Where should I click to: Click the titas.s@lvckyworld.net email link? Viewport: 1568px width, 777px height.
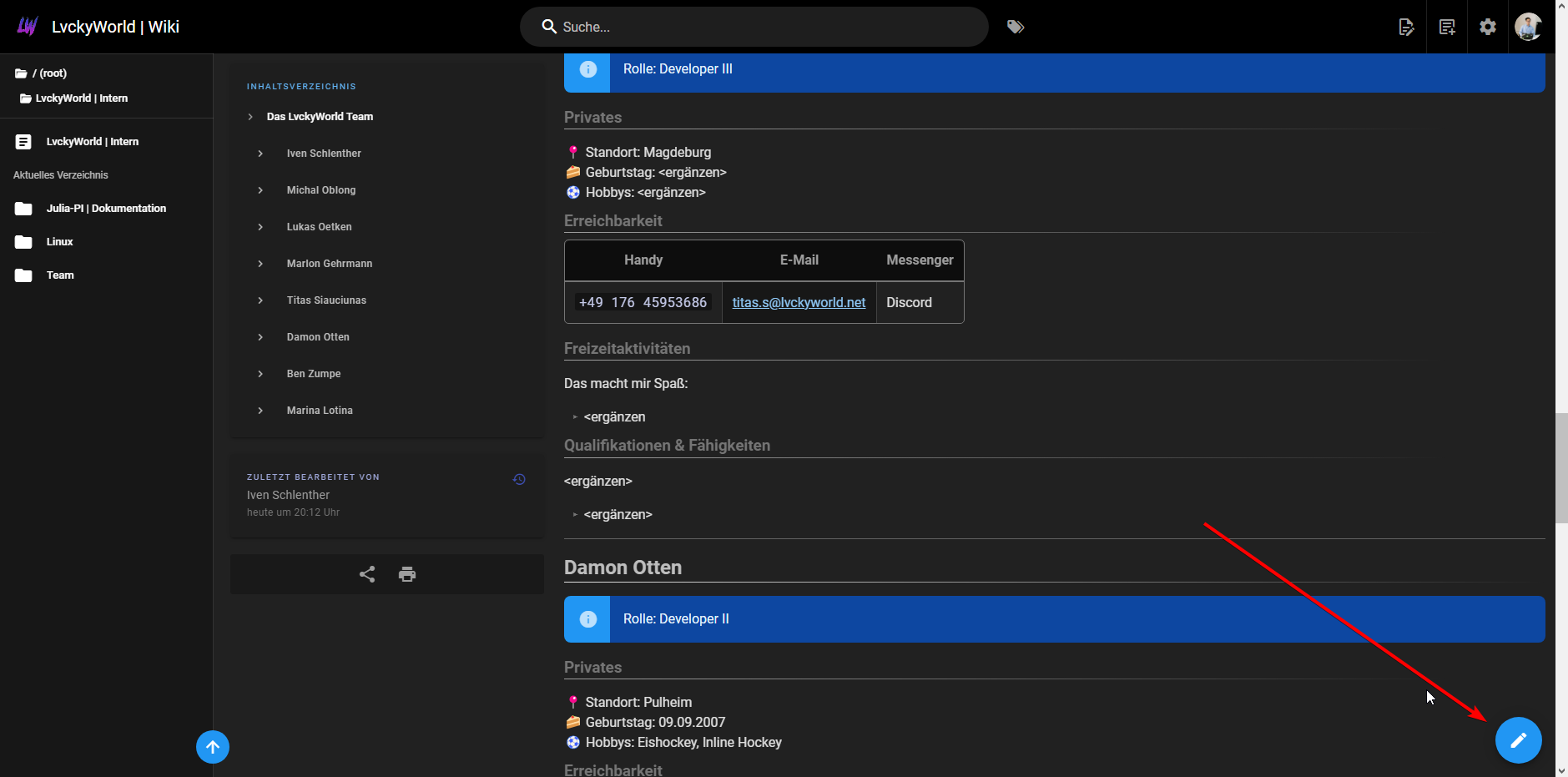799,302
